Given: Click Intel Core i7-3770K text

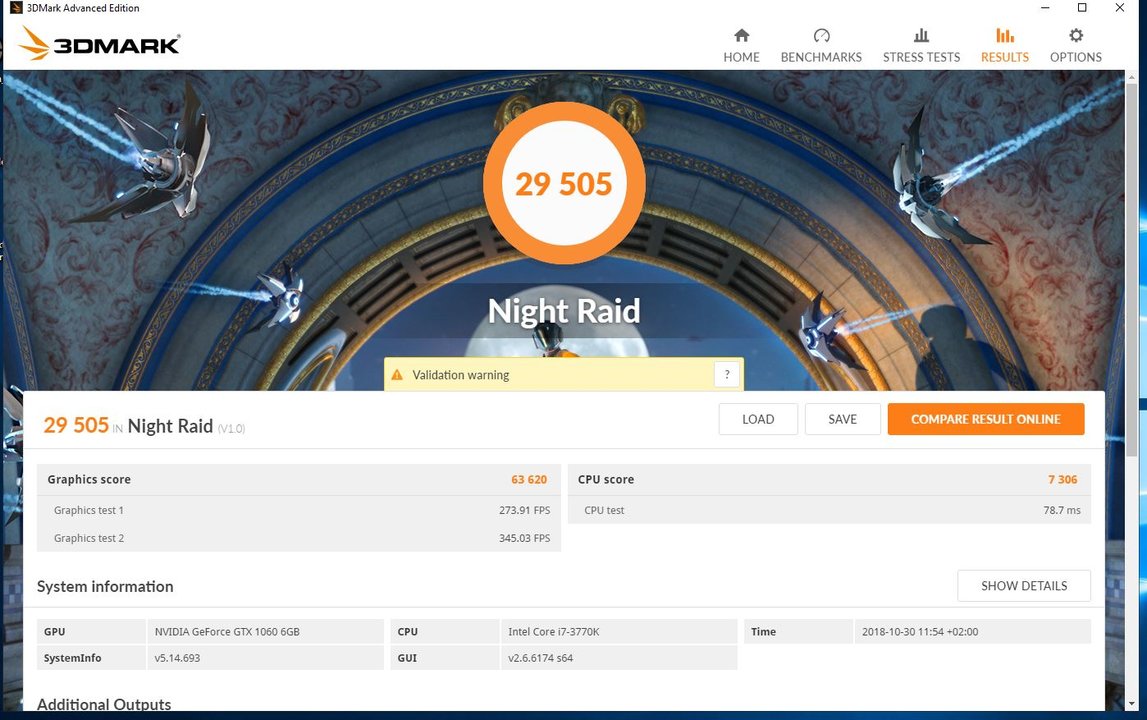Looking at the screenshot, I should click(554, 631).
